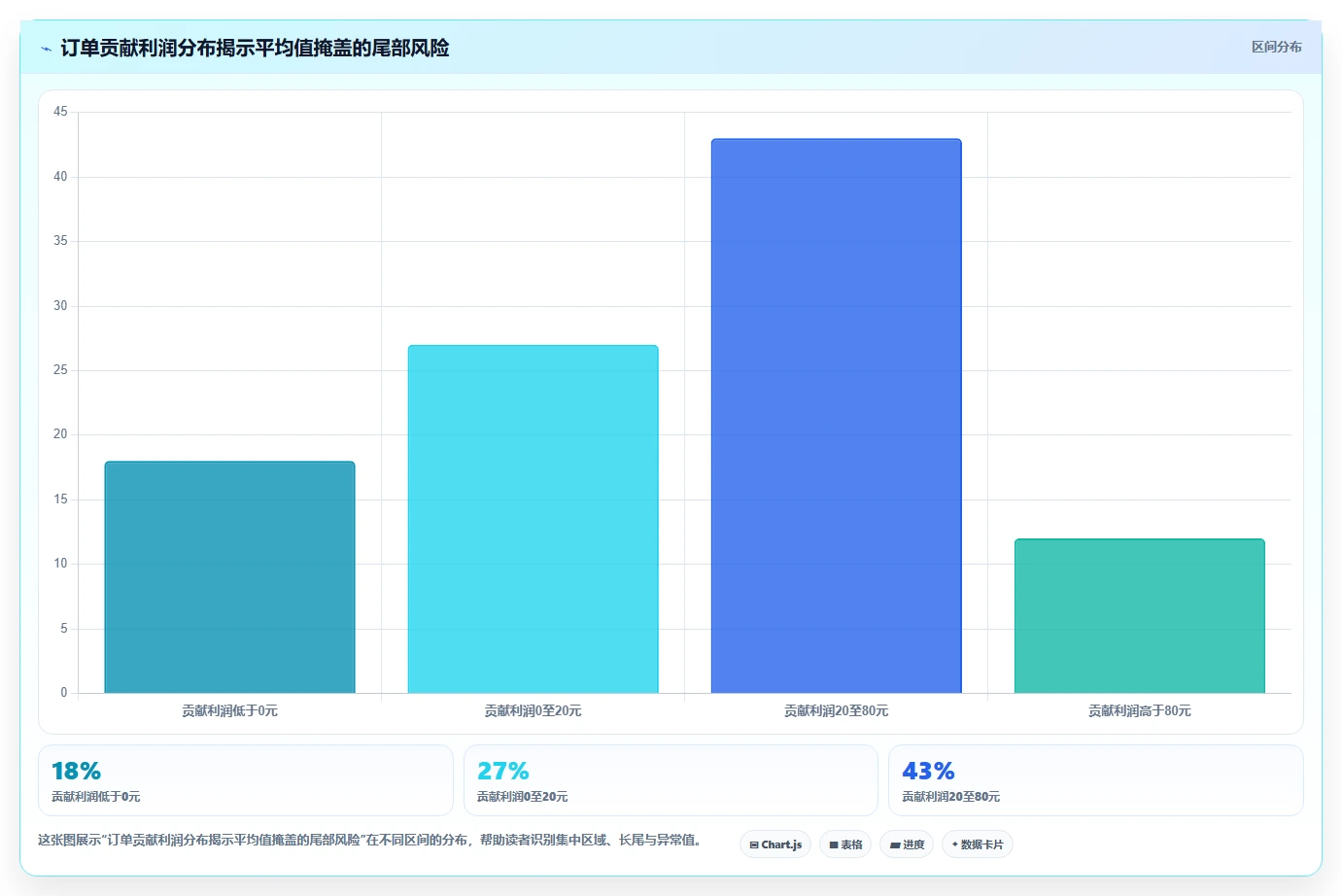Click y-axis value 45
Image resolution: width=1342 pixels, height=896 pixels.
(60, 112)
